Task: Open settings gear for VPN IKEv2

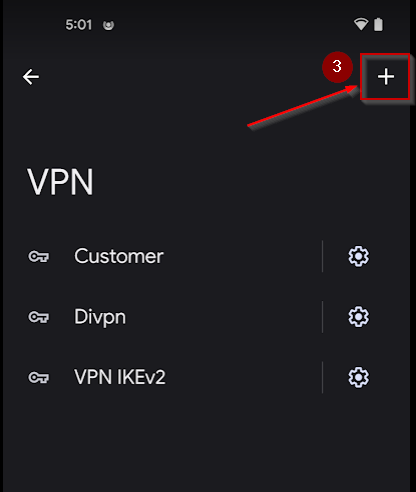Action: coord(358,377)
